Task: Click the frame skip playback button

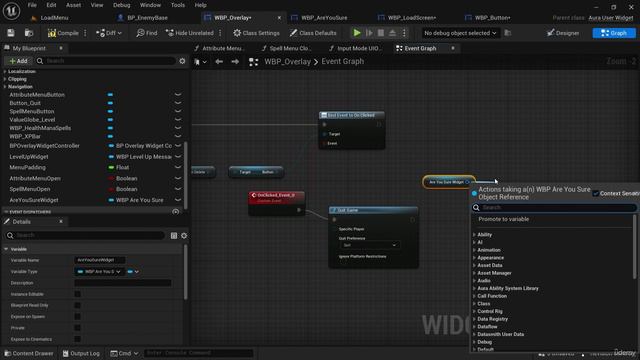Action: (x=369, y=33)
